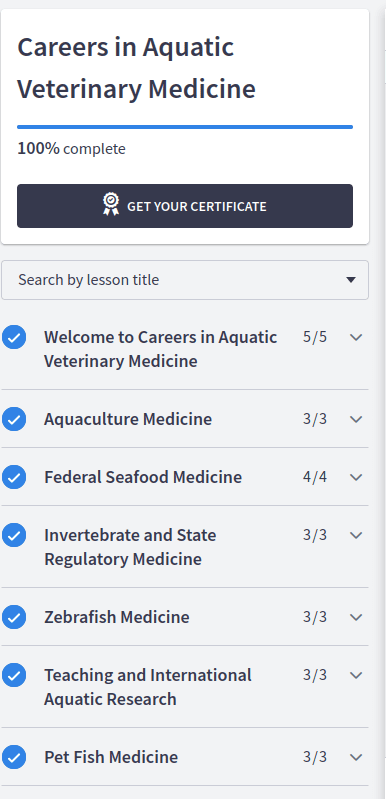Click the Pet Fish Medicine checkmark icon

click(x=14, y=757)
